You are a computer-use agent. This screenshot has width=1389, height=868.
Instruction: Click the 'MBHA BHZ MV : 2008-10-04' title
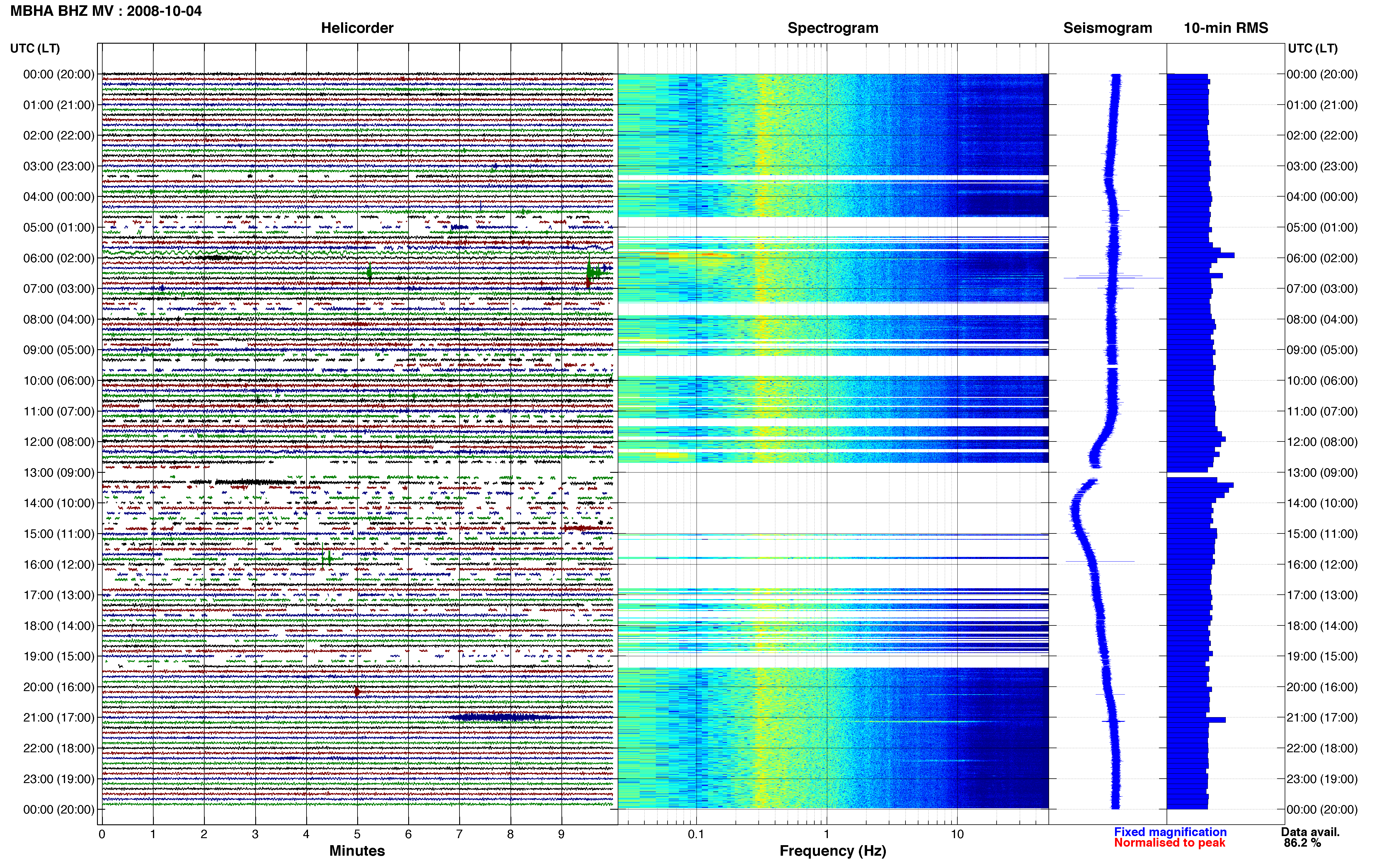pyautogui.click(x=106, y=11)
